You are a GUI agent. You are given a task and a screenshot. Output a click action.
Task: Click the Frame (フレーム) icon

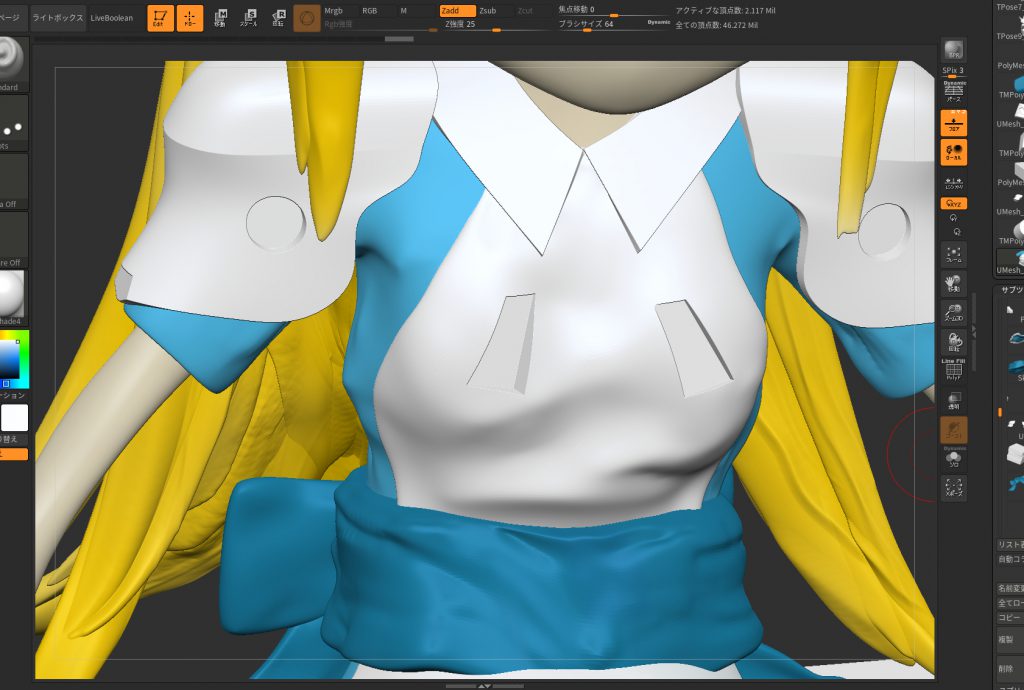pyautogui.click(x=954, y=254)
